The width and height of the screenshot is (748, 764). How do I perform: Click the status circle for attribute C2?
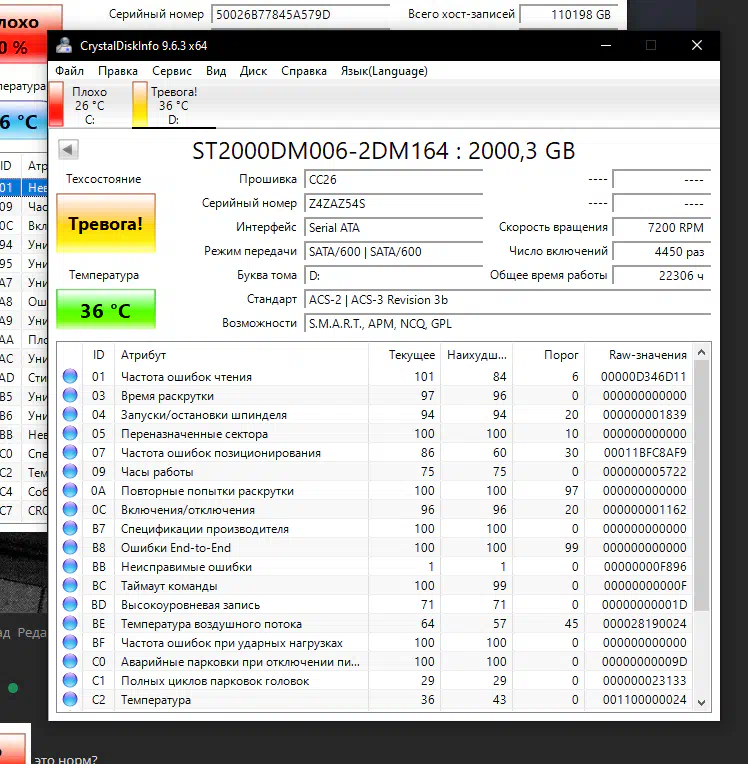[70, 699]
